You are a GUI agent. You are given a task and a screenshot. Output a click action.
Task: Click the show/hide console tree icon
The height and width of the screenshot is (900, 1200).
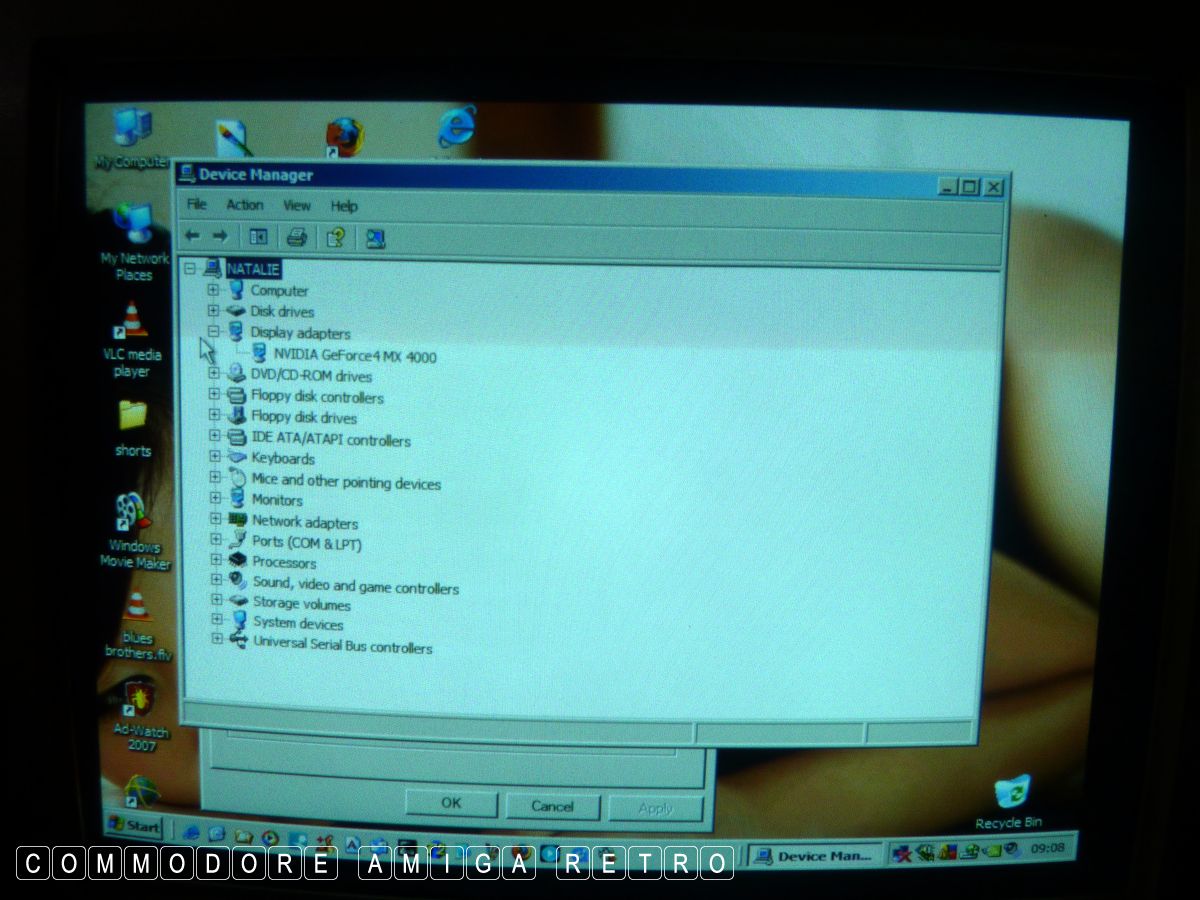[x=258, y=237]
